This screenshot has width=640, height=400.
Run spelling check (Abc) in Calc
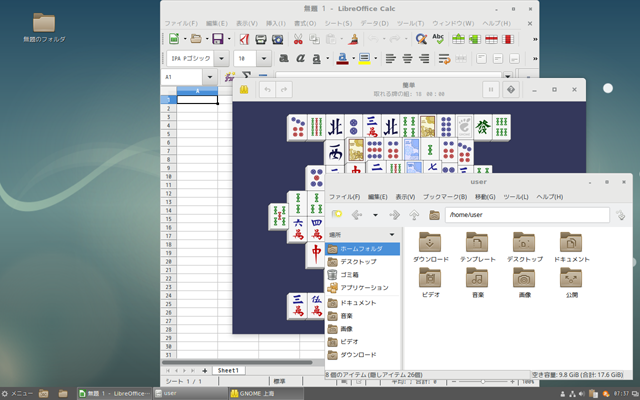click(438, 39)
